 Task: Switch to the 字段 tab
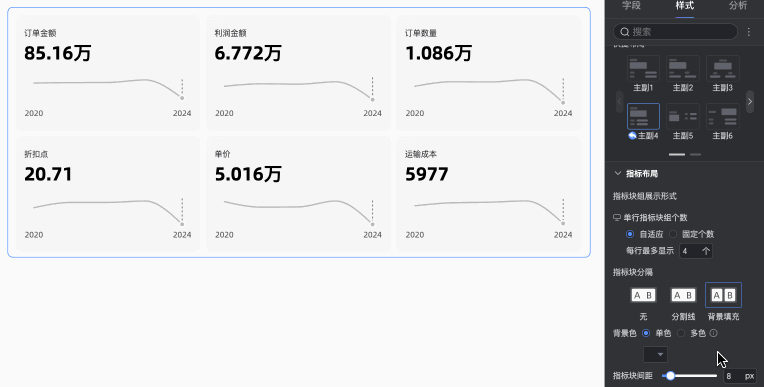point(631,6)
